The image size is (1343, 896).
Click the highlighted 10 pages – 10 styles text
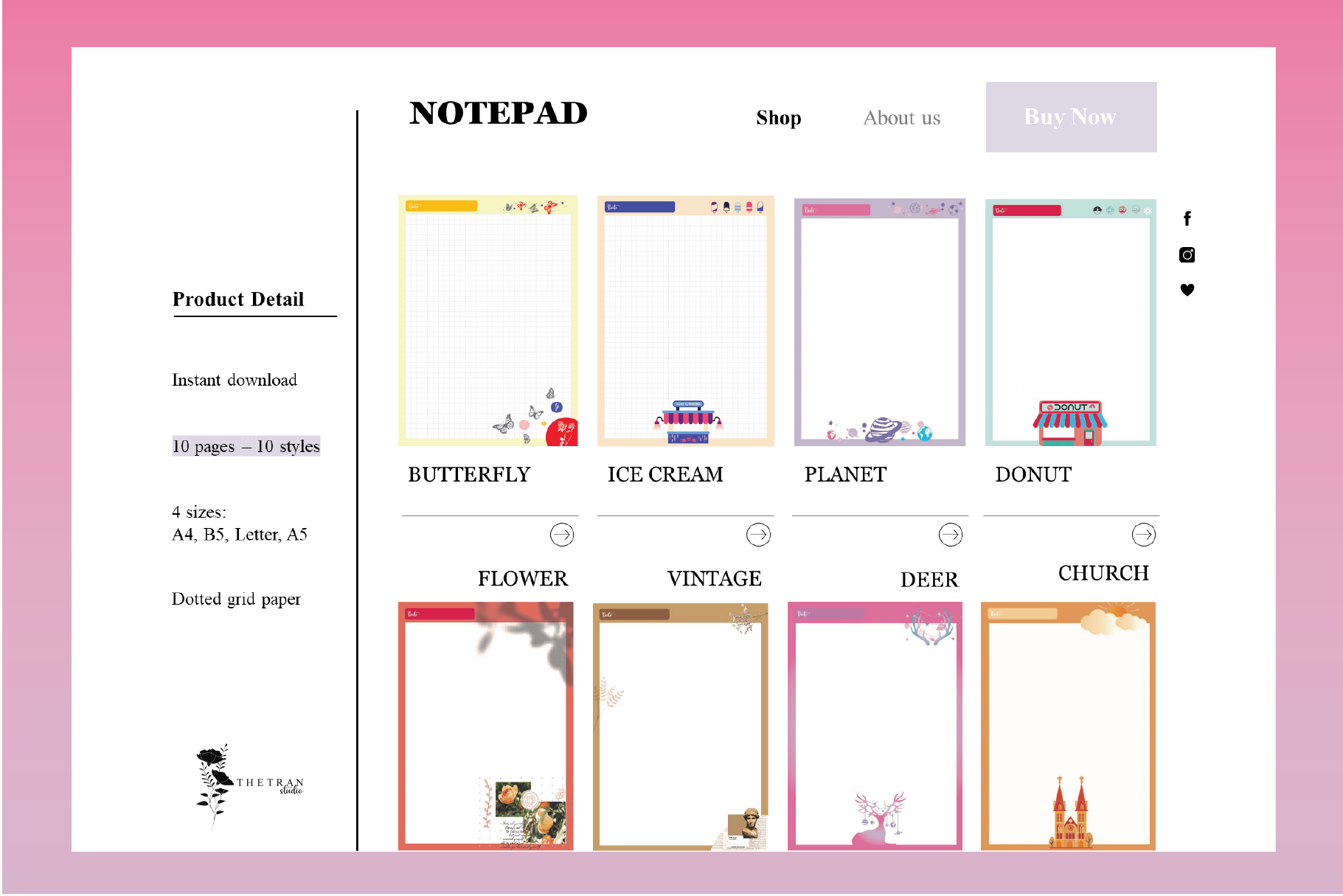[246, 446]
